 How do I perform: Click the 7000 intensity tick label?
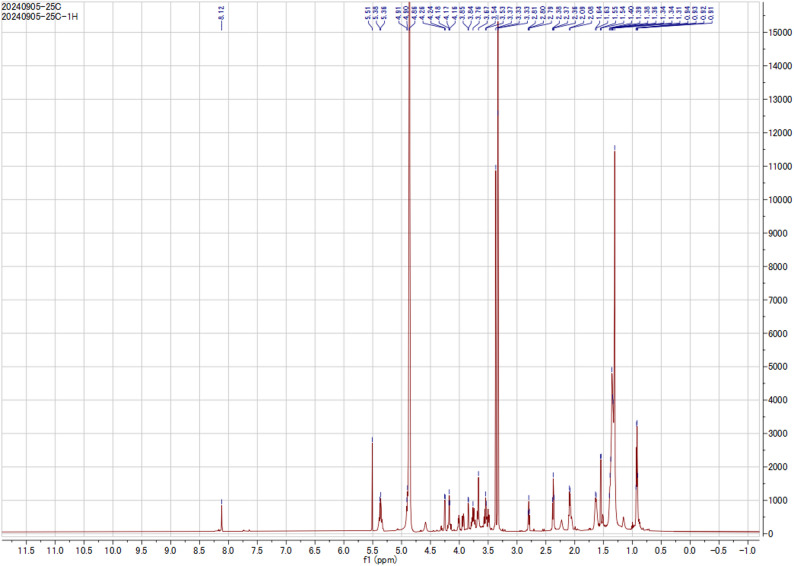tap(779, 300)
